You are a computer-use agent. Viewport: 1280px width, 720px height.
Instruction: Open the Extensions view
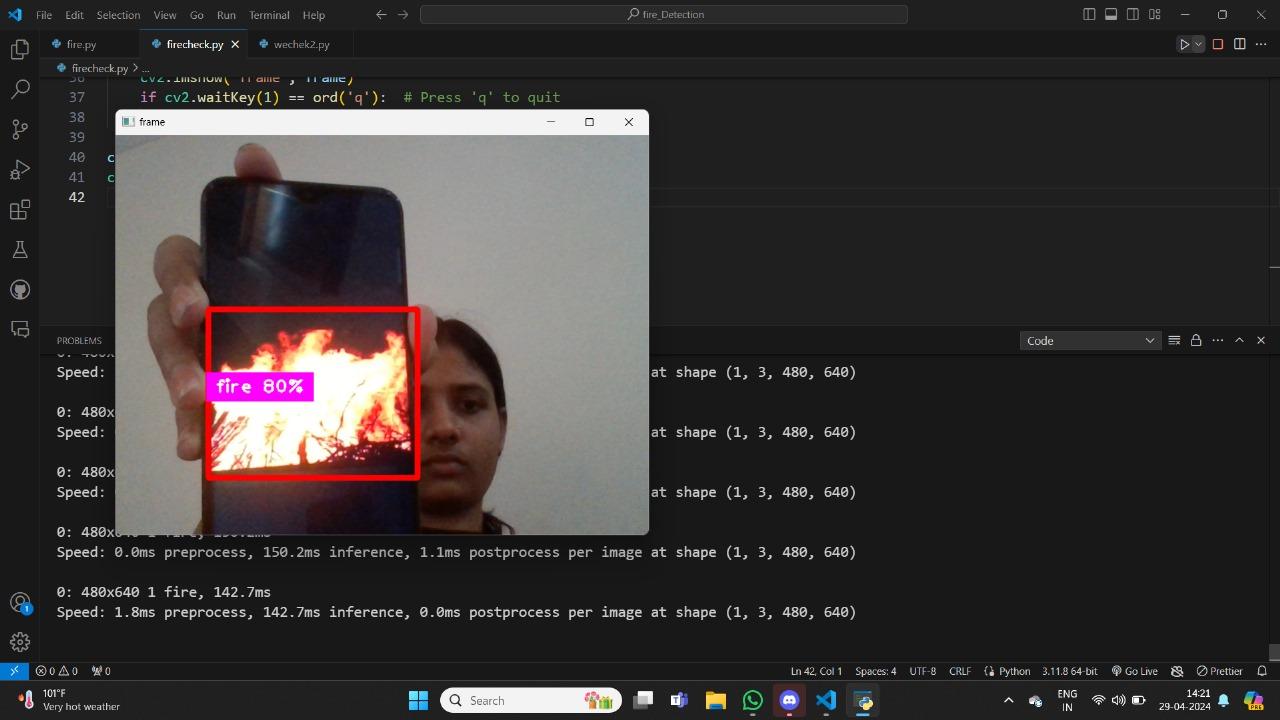coord(20,209)
